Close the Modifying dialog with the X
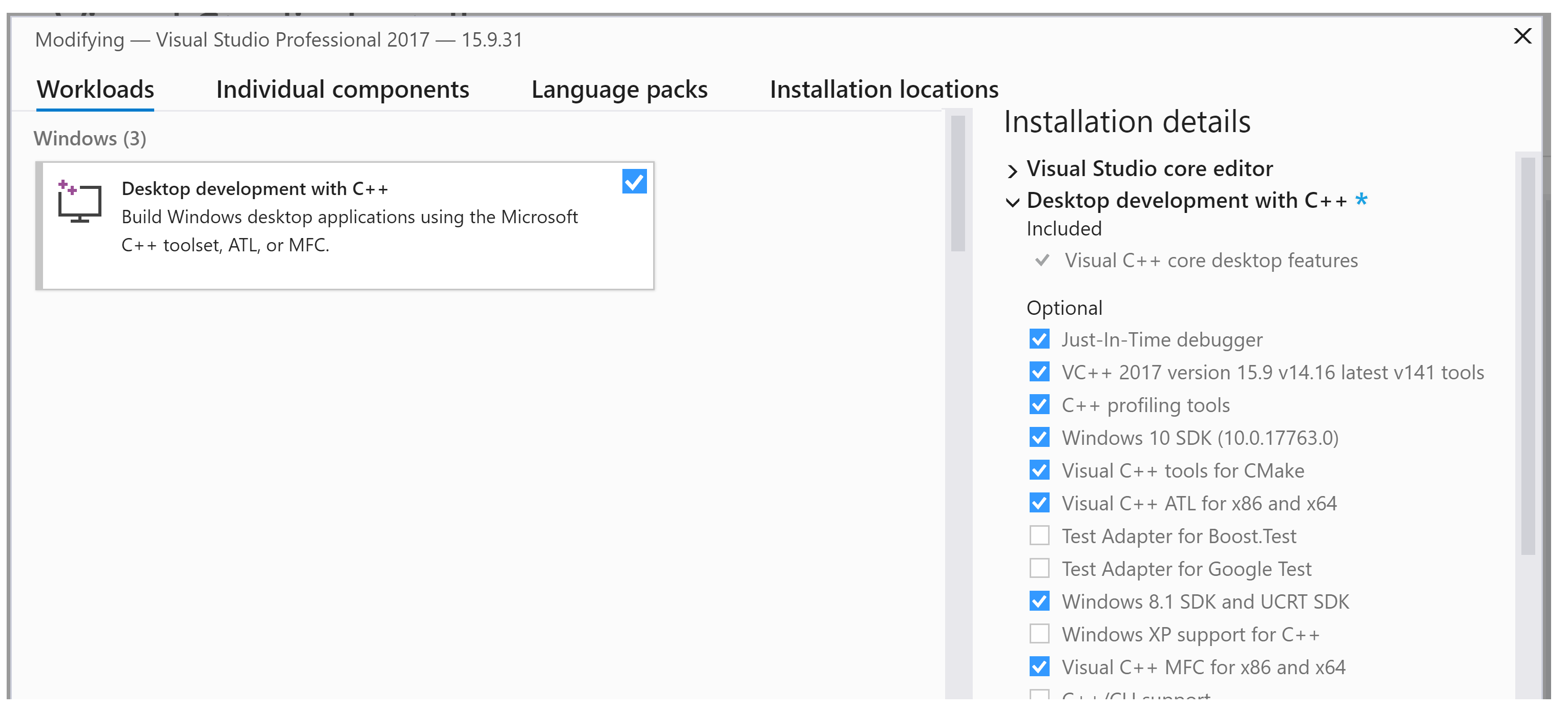 tap(1522, 36)
